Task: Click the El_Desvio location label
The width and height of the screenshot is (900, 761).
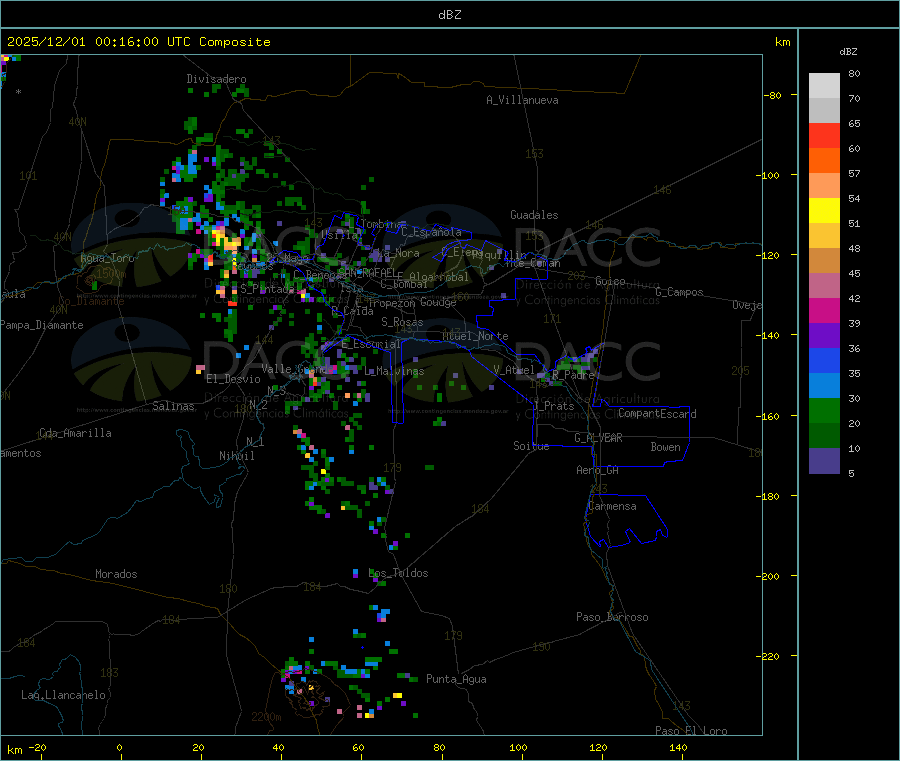Action: (233, 379)
